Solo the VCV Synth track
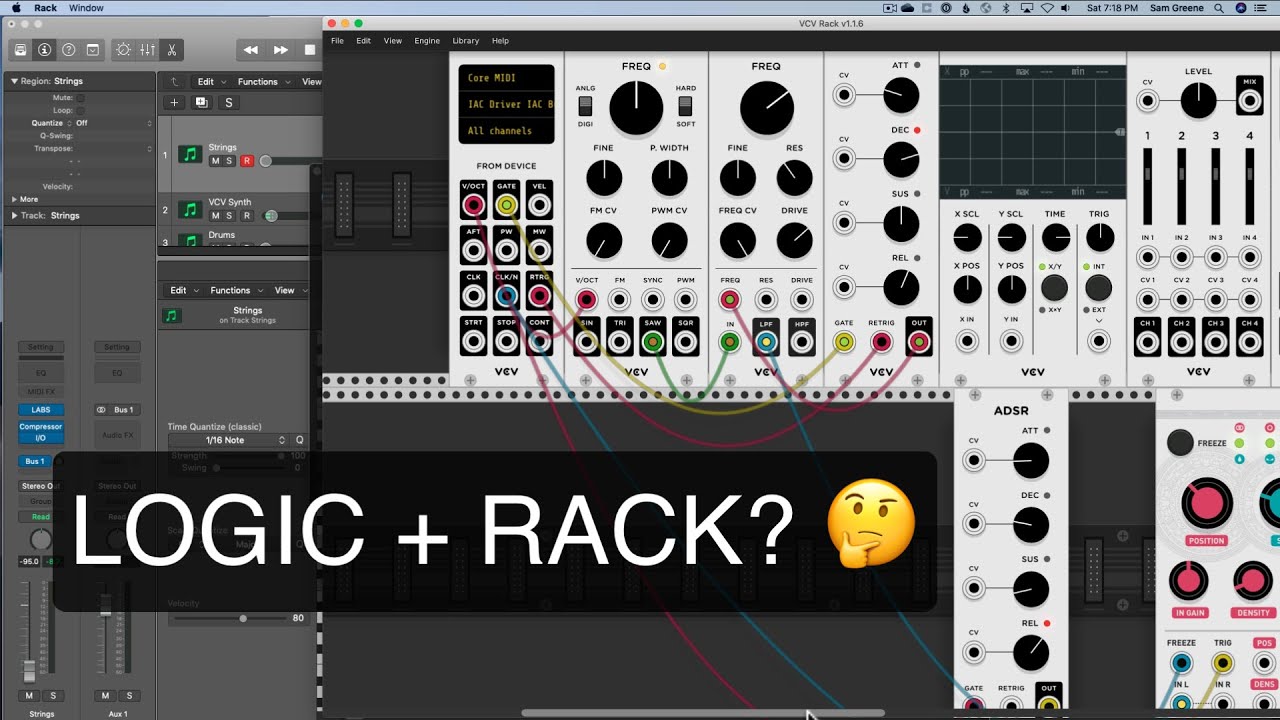Image resolution: width=1280 pixels, height=720 pixels. (x=229, y=215)
